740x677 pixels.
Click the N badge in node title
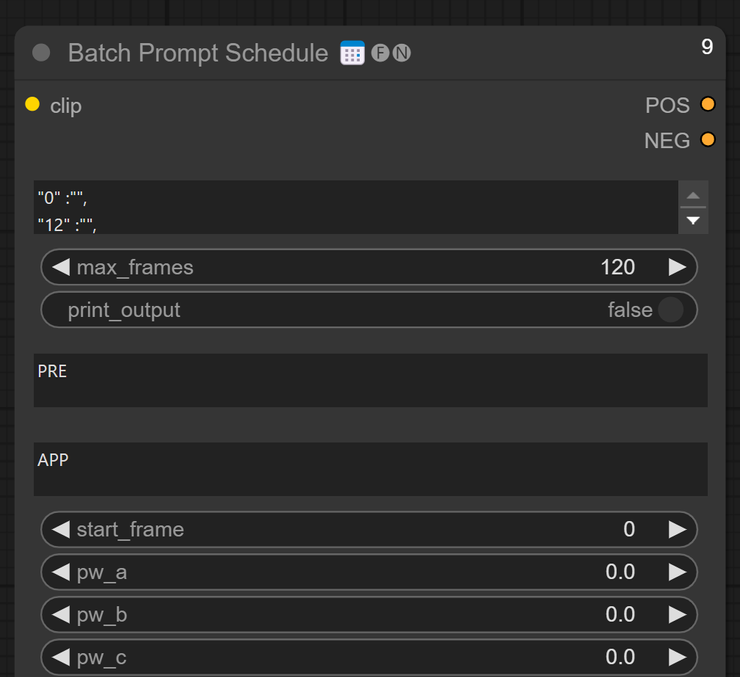coord(402,53)
